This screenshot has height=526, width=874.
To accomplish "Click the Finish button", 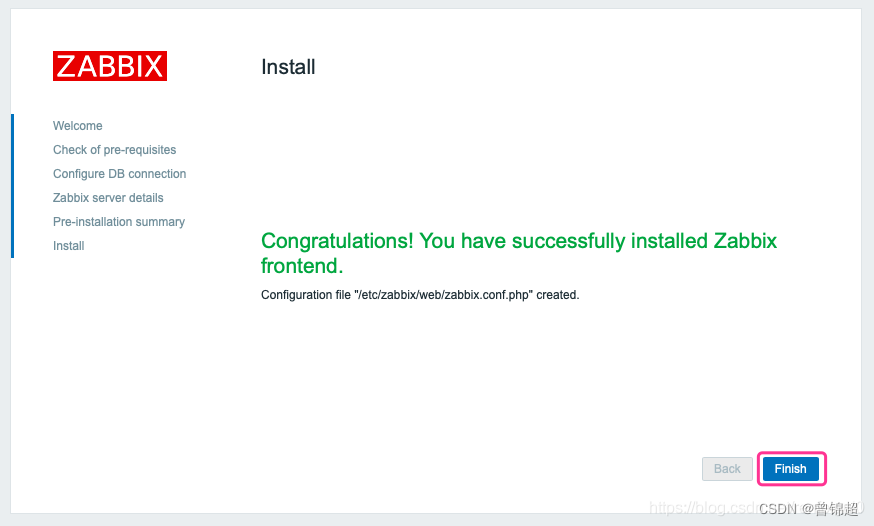I will (x=790, y=469).
